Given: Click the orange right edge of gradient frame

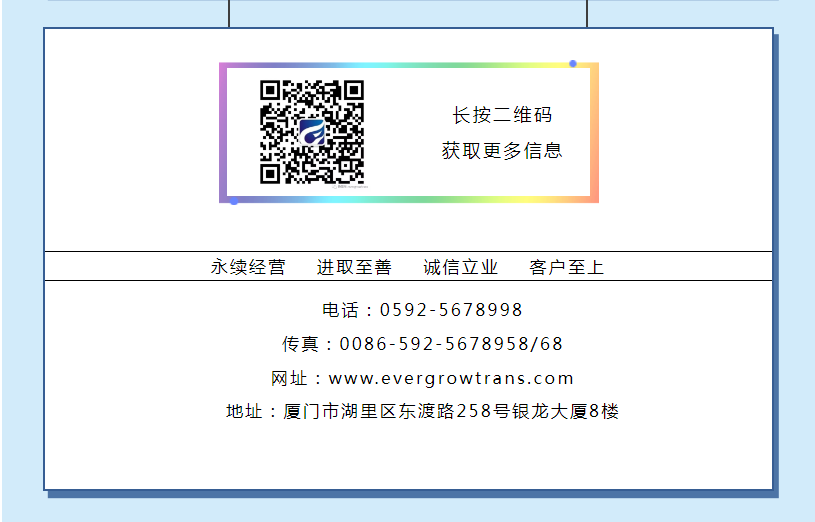Looking at the screenshot, I should [595, 132].
